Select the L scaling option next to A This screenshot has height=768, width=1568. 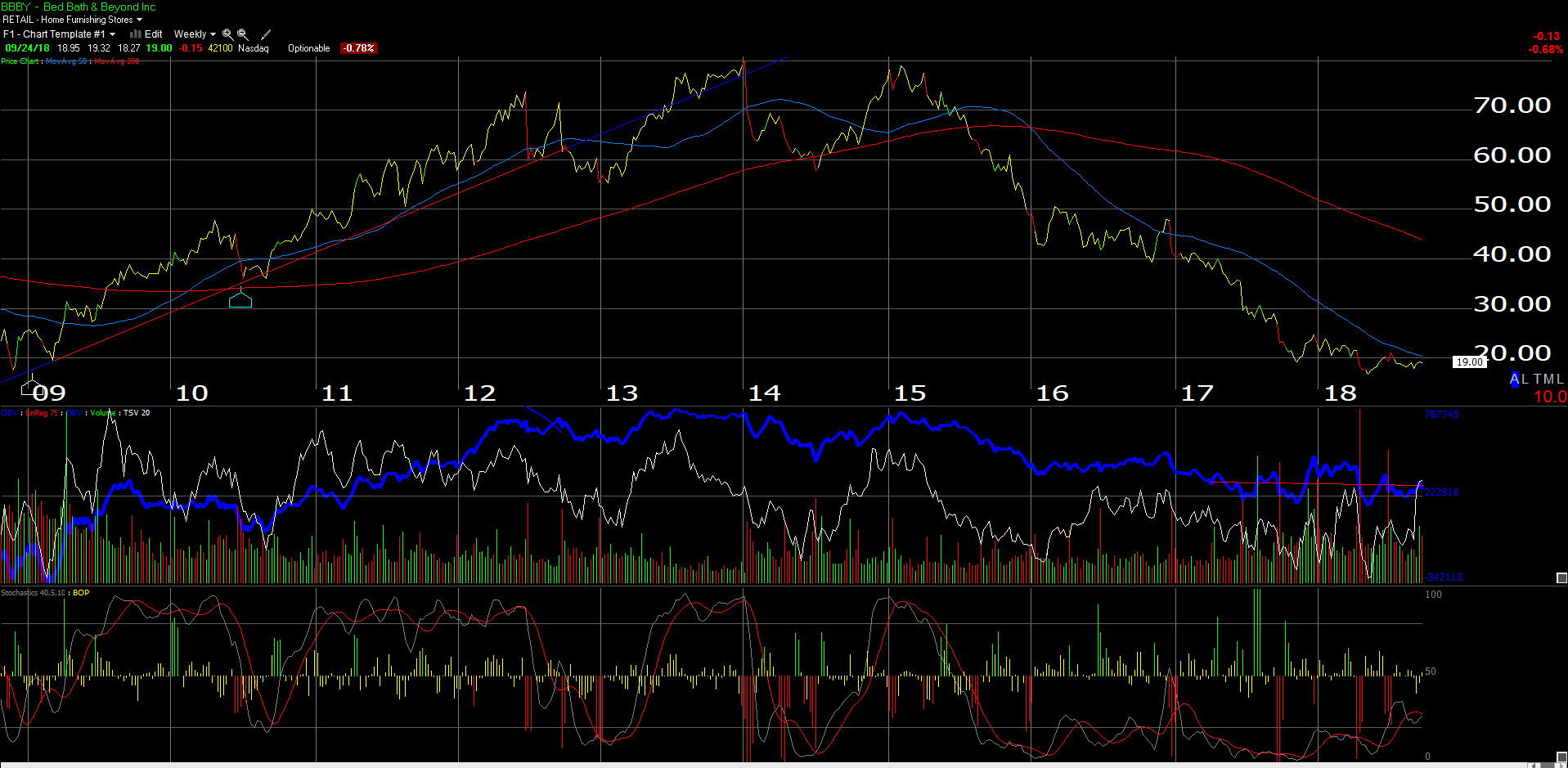pyautogui.click(x=1525, y=379)
